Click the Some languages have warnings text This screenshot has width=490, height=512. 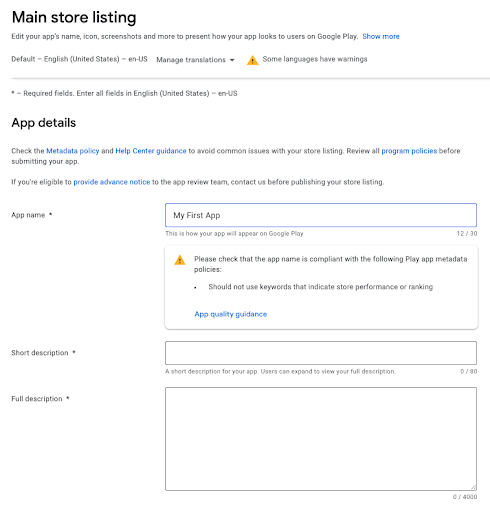[315, 59]
